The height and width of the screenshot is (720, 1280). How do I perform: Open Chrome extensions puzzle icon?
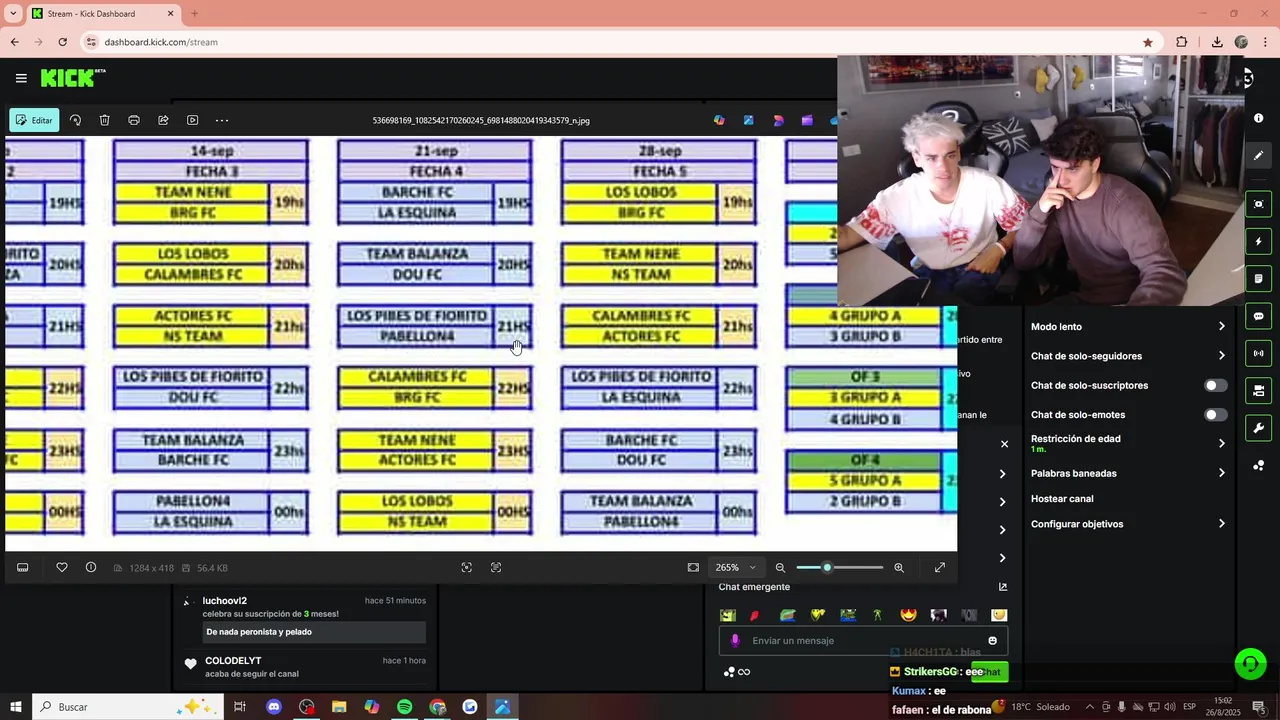click(1182, 42)
